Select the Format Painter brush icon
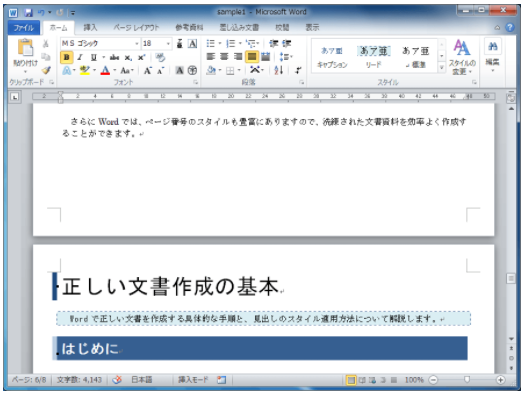522x394 pixels. [x=46, y=70]
